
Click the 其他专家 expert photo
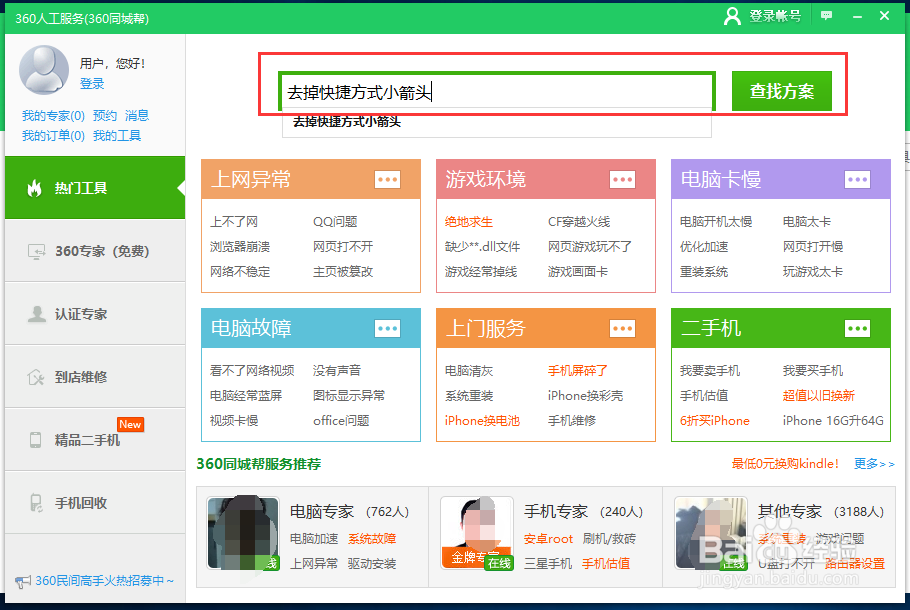click(711, 533)
